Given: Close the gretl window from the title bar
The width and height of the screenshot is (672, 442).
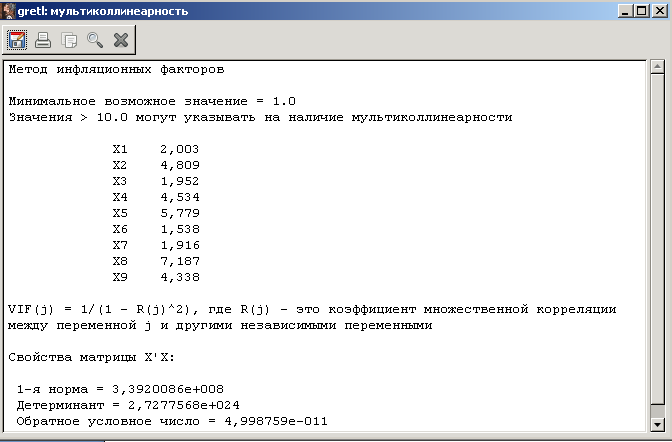Looking at the screenshot, I should tap(660, 11).
